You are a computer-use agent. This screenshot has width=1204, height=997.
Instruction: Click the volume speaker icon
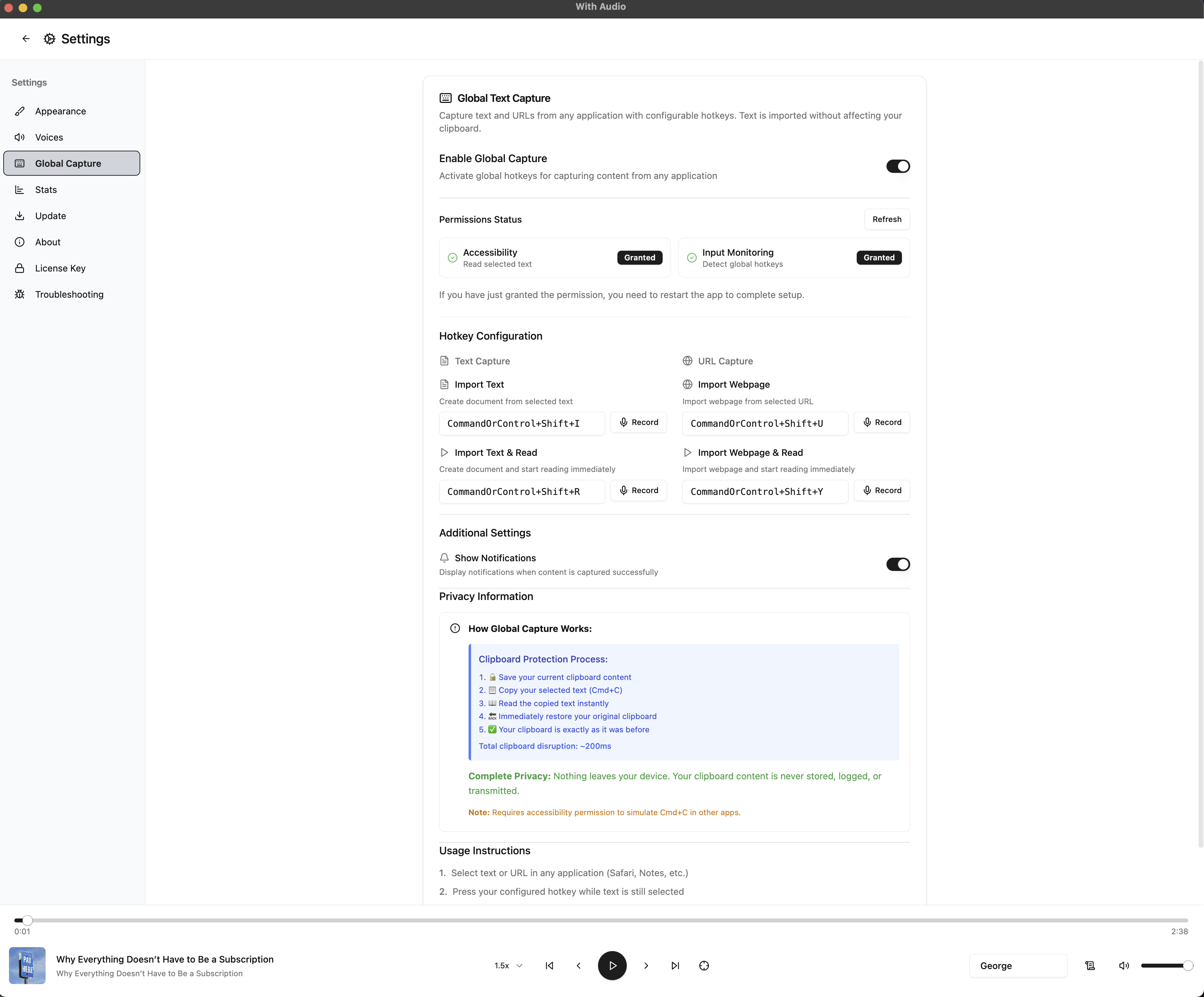click(1124, 965)
